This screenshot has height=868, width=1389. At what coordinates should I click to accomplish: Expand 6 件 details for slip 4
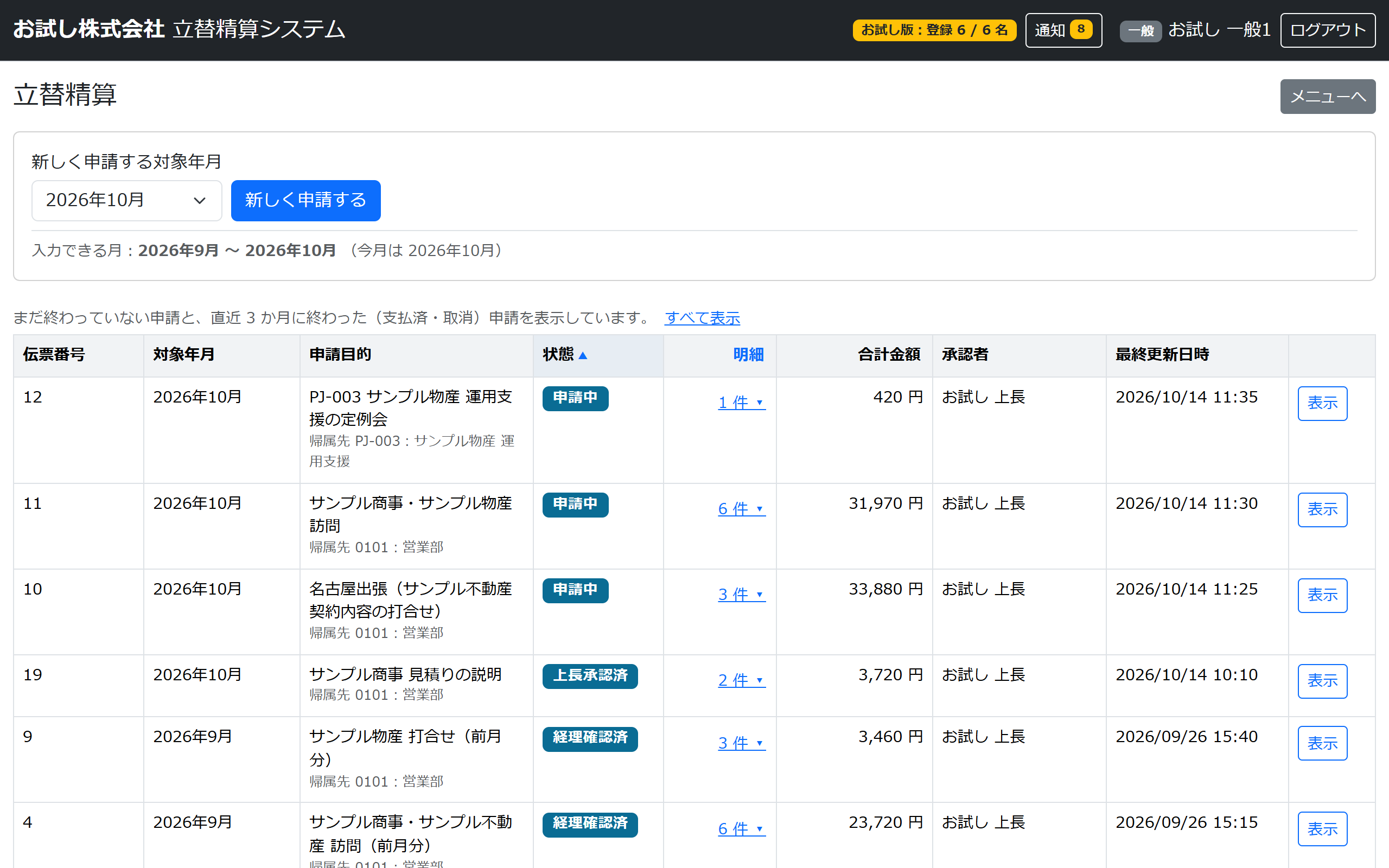(741, 828)
